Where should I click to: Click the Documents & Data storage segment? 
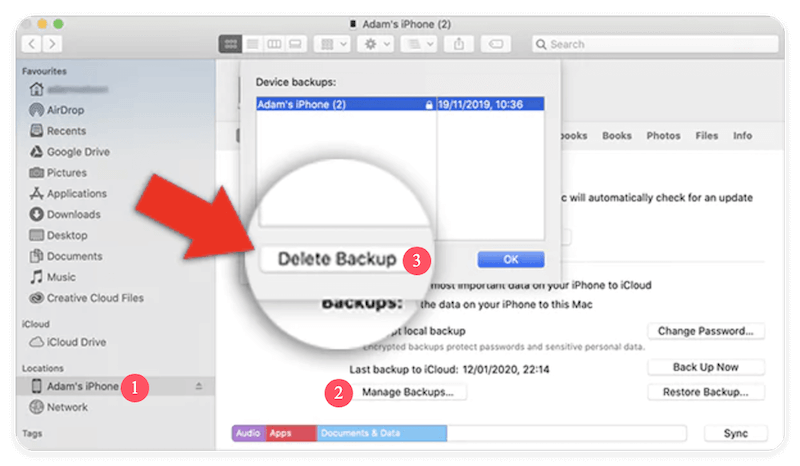click(x=382, y=433)
